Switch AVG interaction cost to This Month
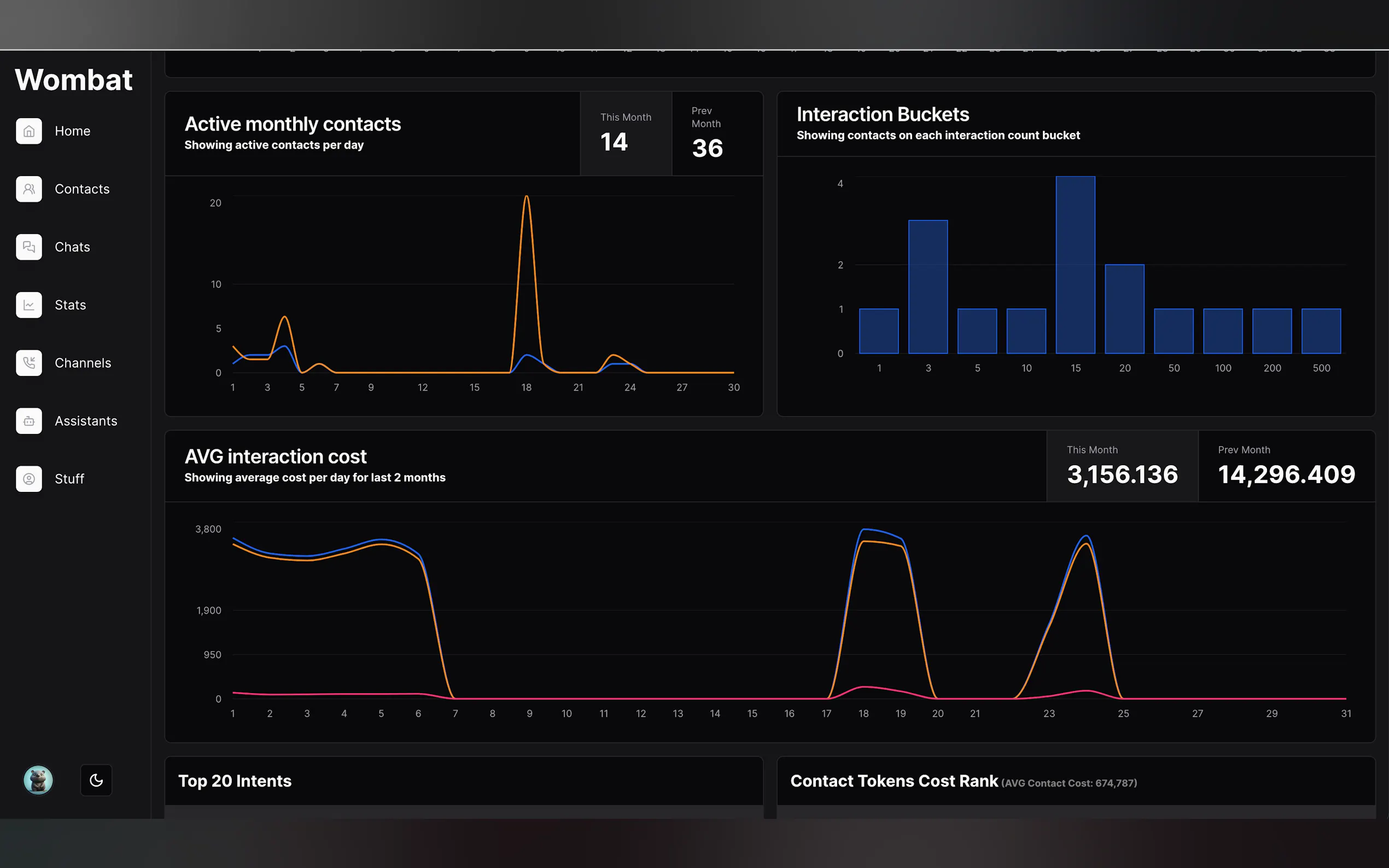The width and height of the screenshot is (1389, 868). 1122,466
